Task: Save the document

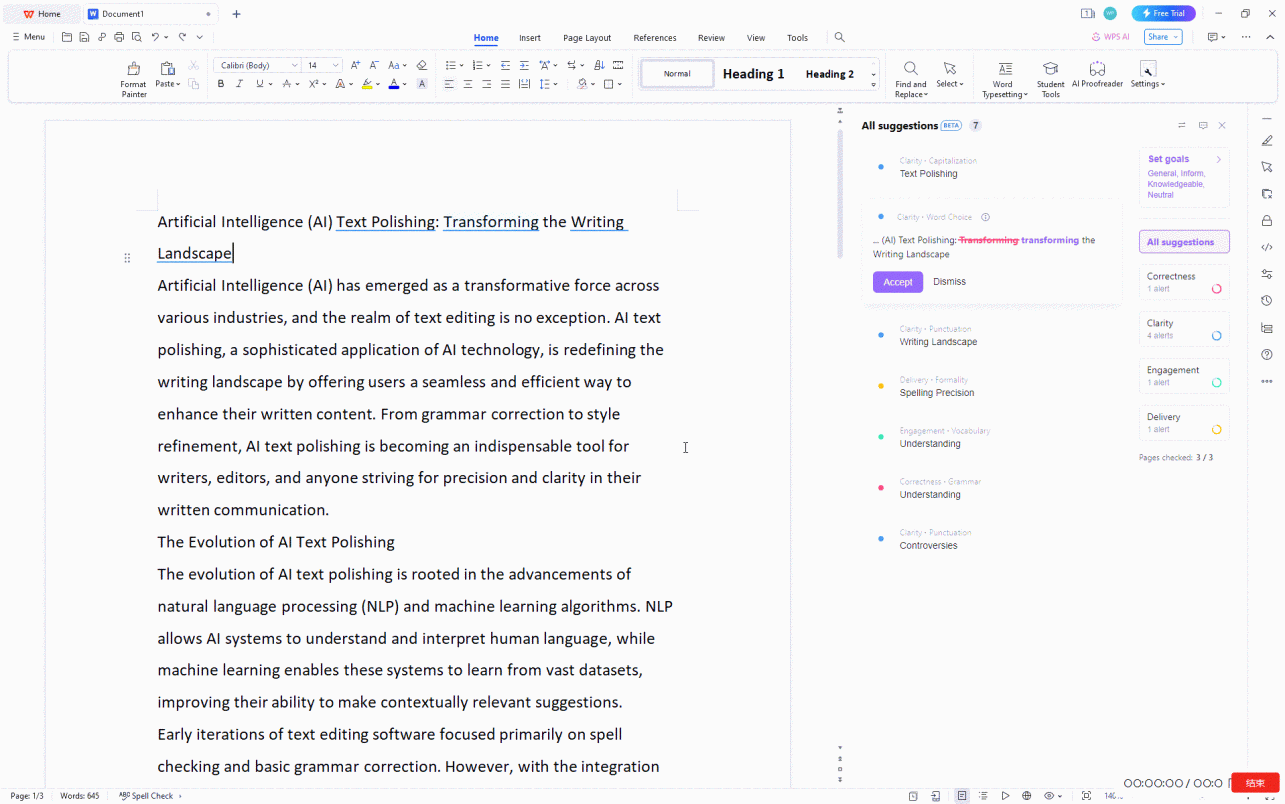Action: click(x=84, y=37)
